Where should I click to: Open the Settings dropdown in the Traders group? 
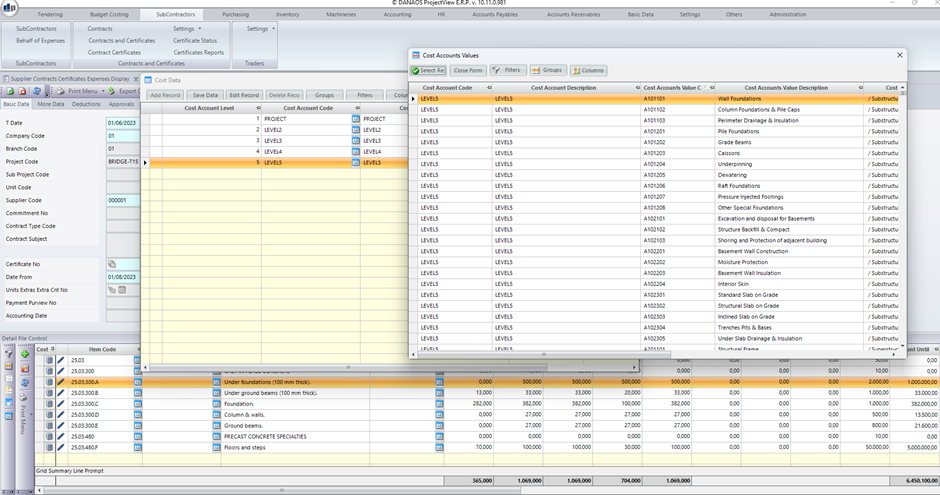point(261,29)
